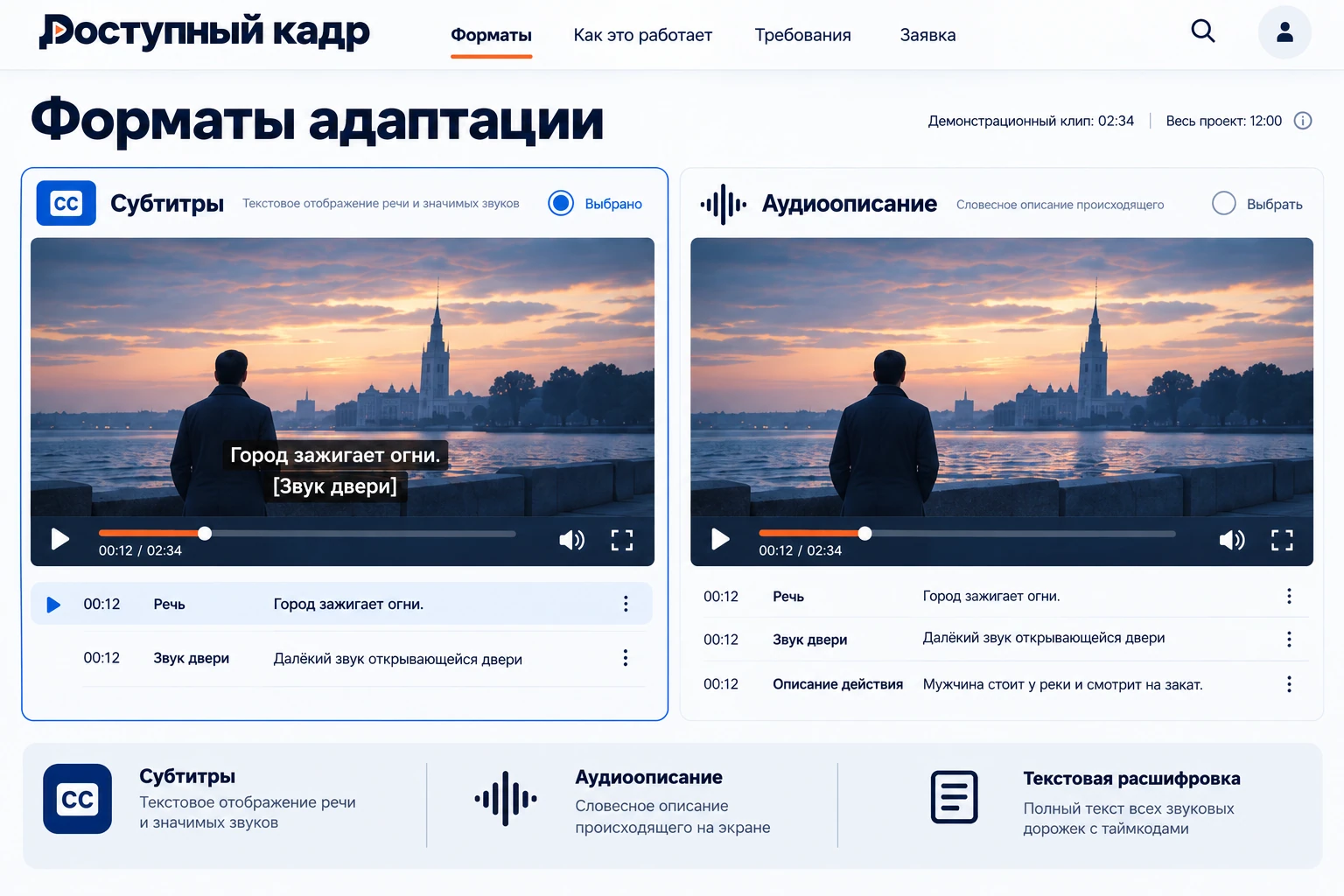This screenshot has height=896, width=1344.
Task: Click the info icon near project duration
Action: (x=1303, y=121)
